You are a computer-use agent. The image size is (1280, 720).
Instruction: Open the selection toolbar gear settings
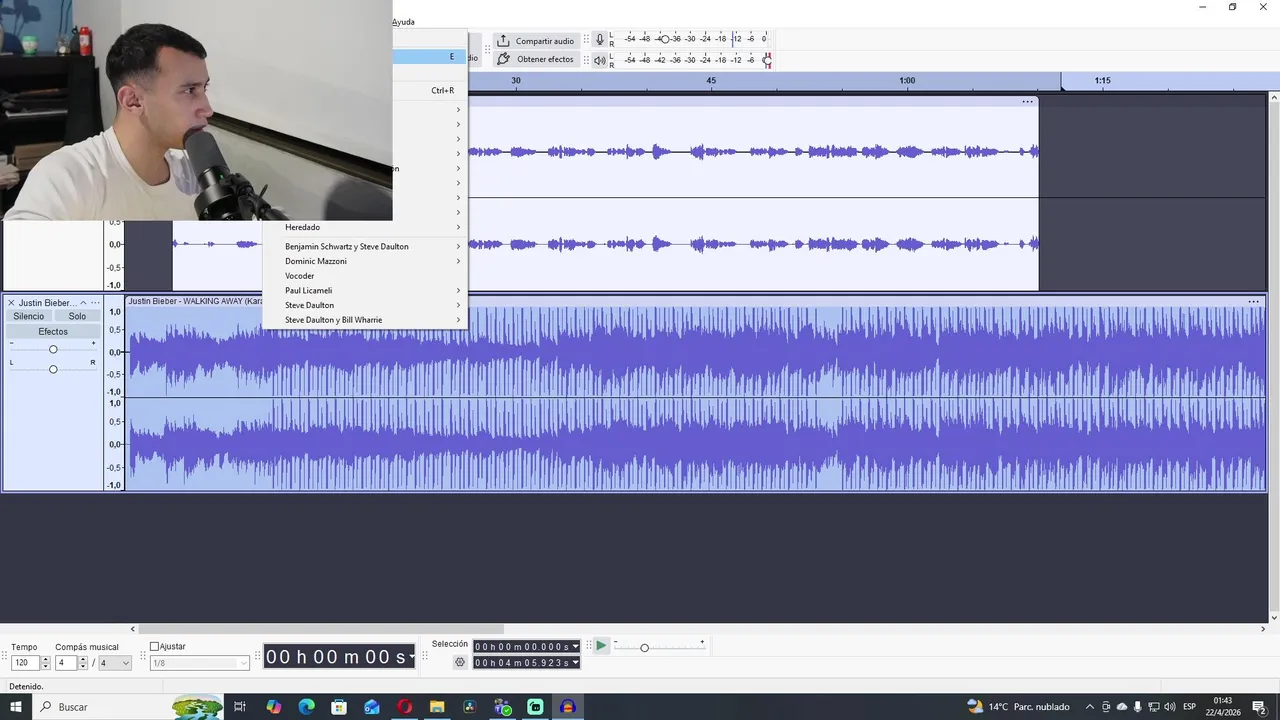(x=460, y=662)
